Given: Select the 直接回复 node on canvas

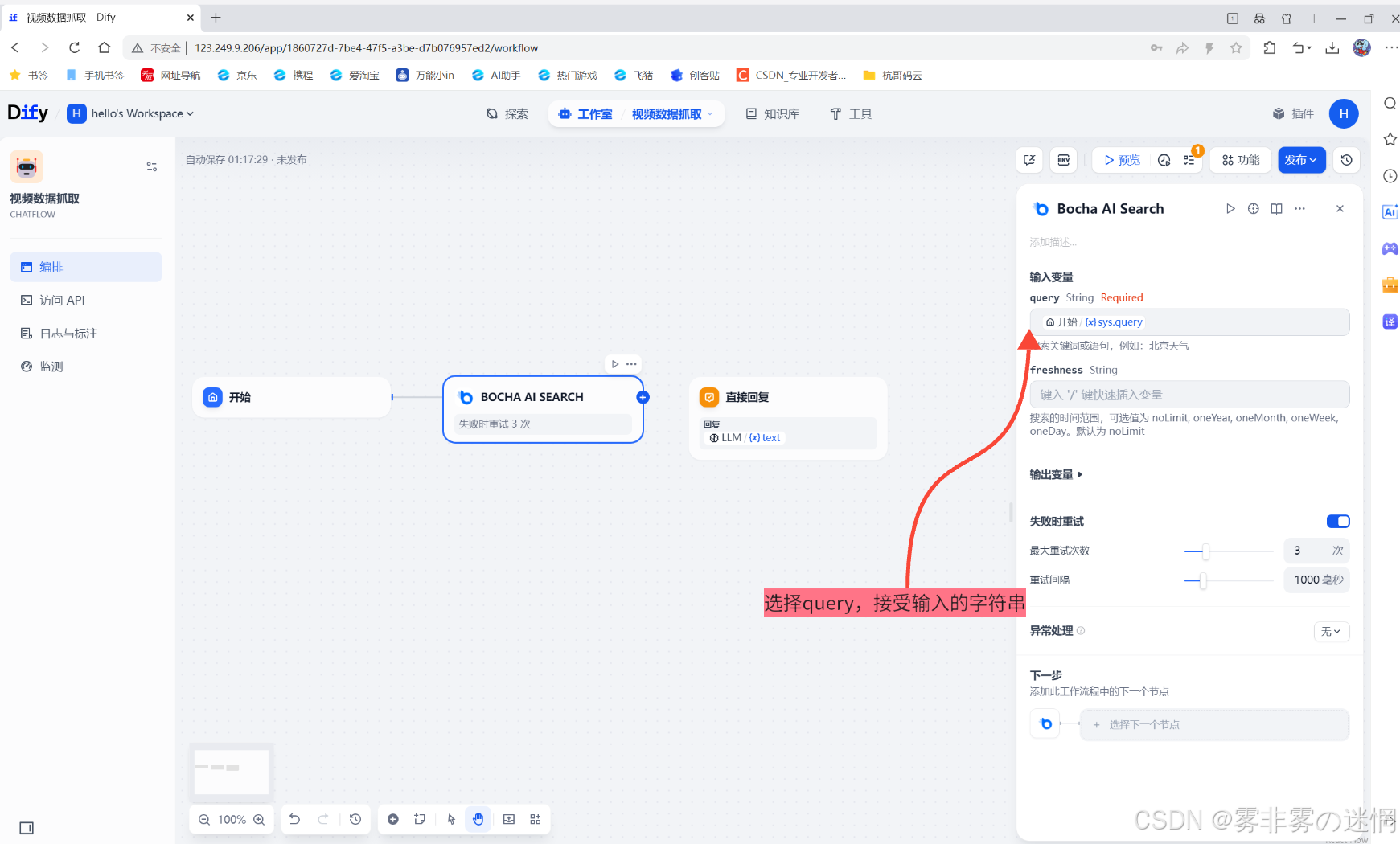Looking at the screenshot, I should click(788, 418).
